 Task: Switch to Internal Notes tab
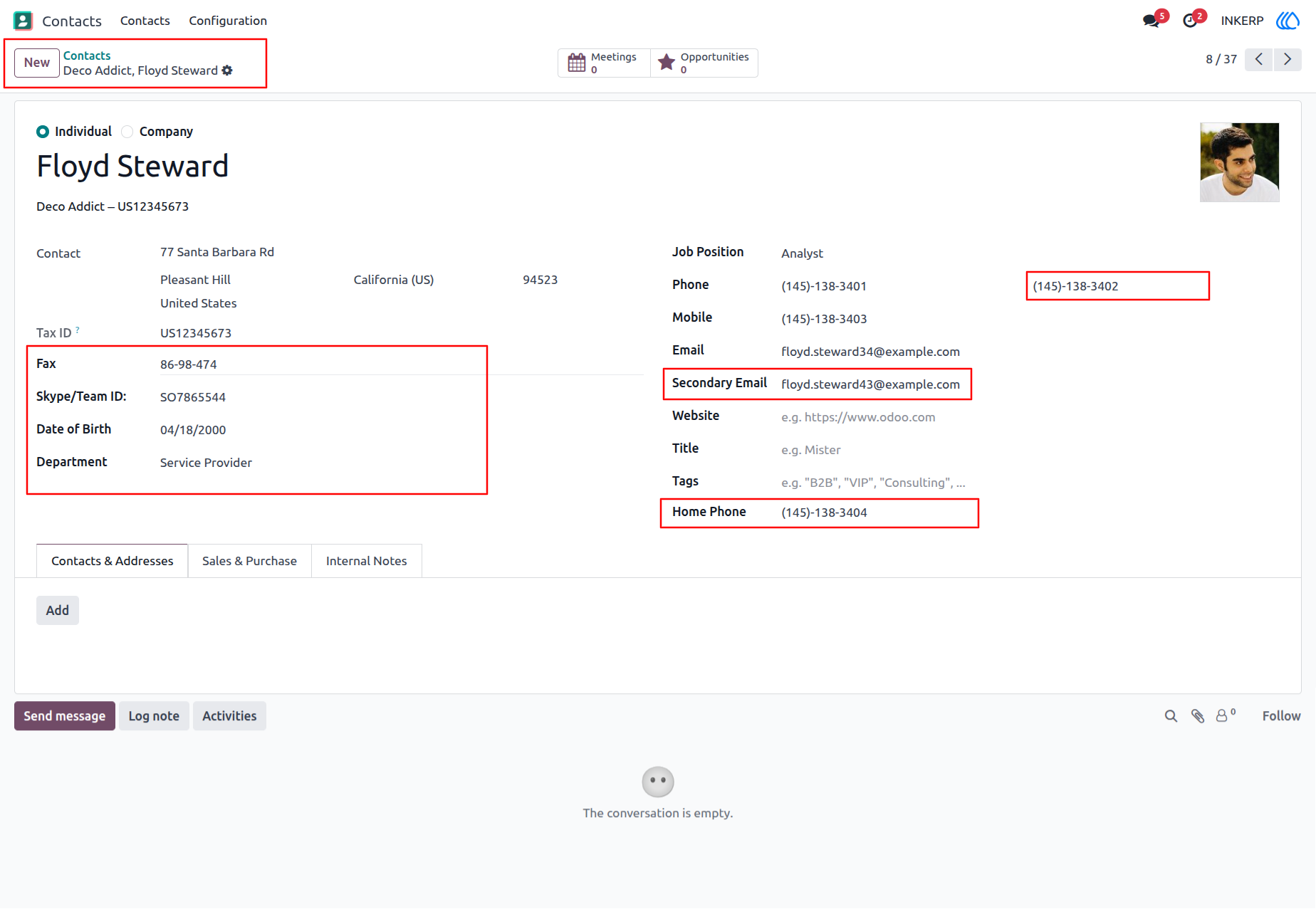point(366,561)
